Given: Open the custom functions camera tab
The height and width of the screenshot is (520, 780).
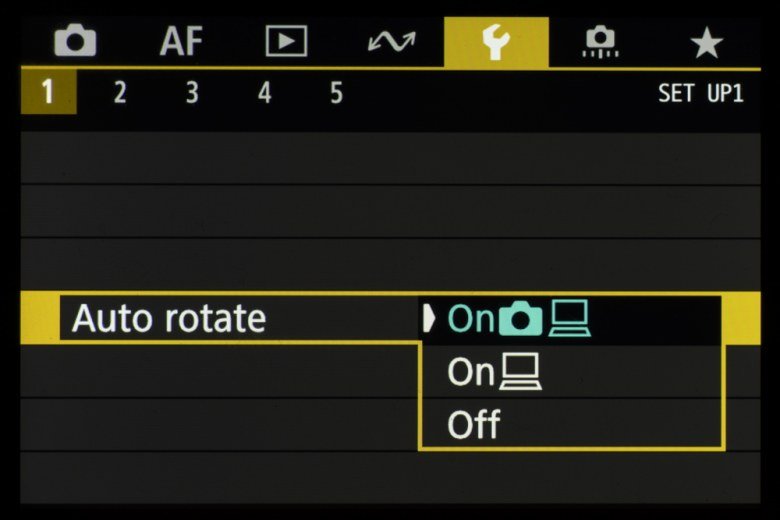Looking at the screenshot, I should [x=600, y=42].
